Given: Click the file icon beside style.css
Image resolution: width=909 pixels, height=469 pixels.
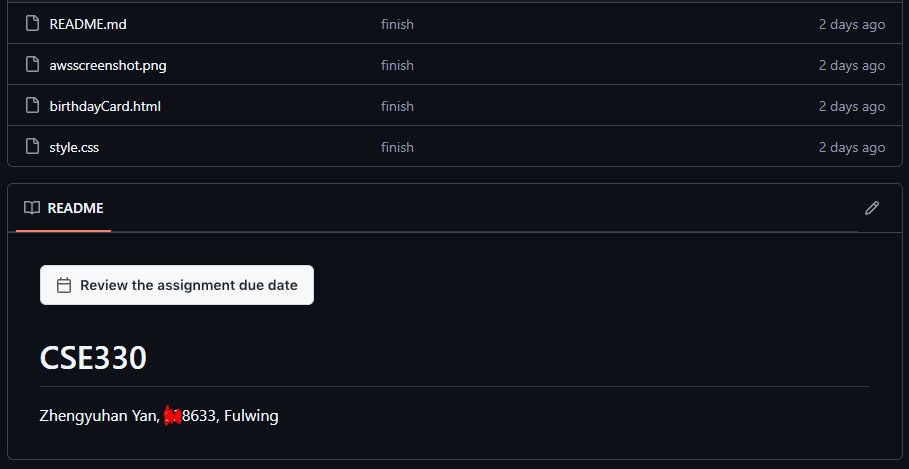Looking at the screenshot, I should point(32,147).
